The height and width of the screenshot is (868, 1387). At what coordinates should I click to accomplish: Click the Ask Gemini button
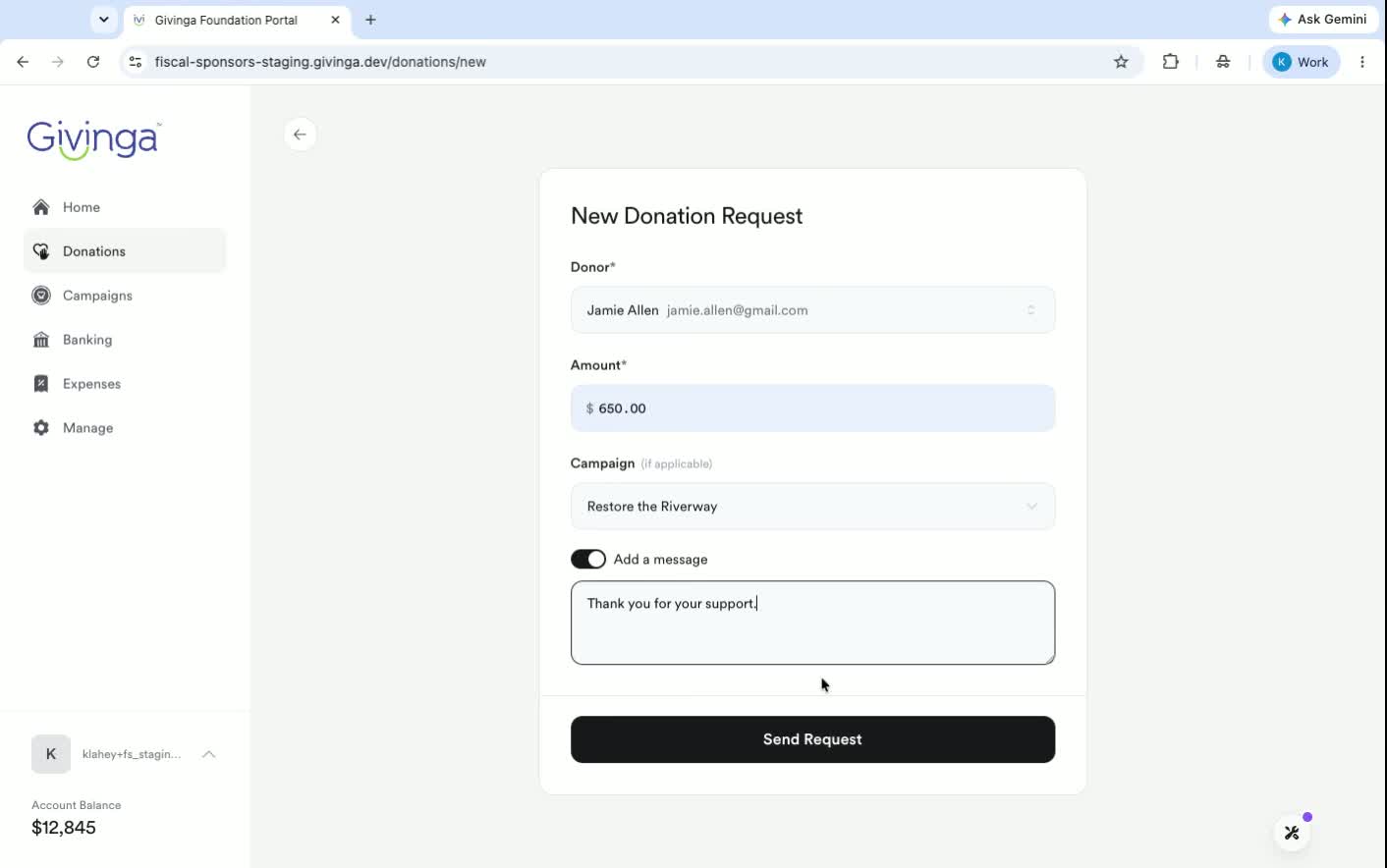point(1323,20)
